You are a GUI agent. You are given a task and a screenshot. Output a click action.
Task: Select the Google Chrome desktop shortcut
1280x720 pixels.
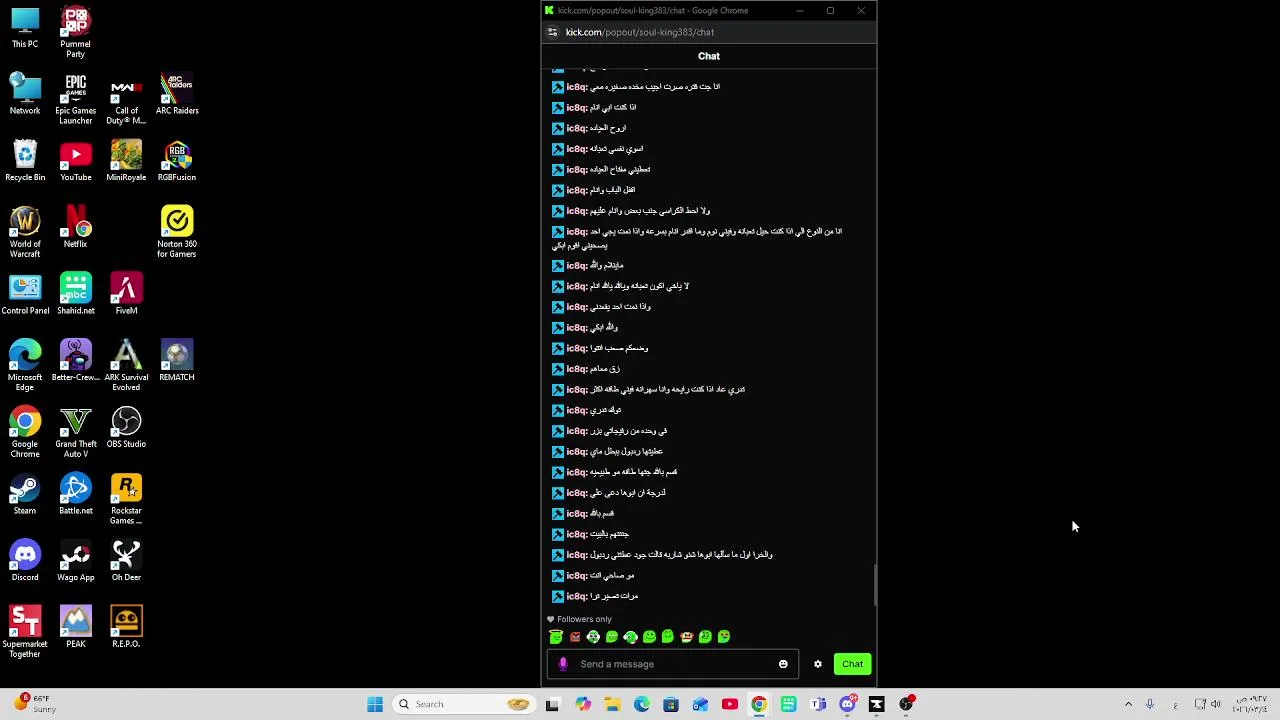25,433
